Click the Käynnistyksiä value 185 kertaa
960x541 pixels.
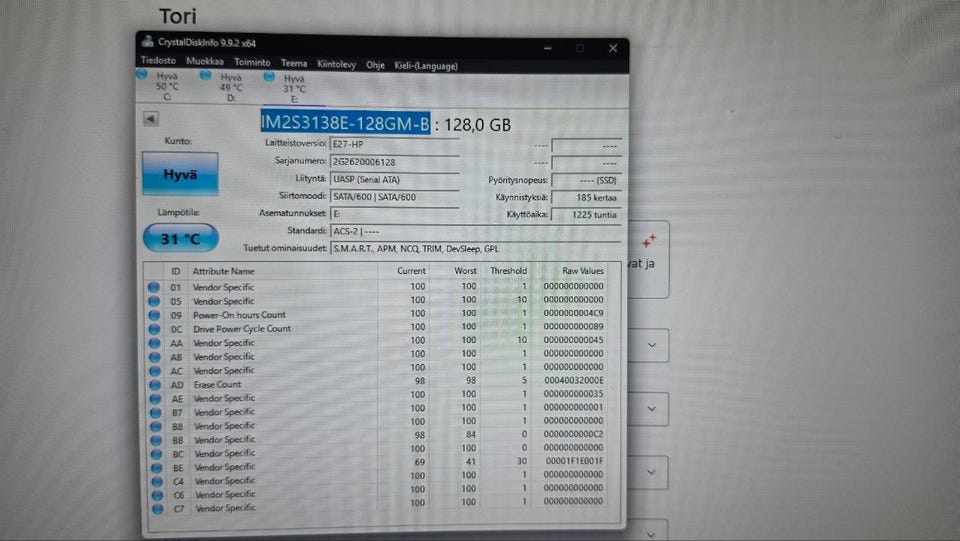[586, 197]
